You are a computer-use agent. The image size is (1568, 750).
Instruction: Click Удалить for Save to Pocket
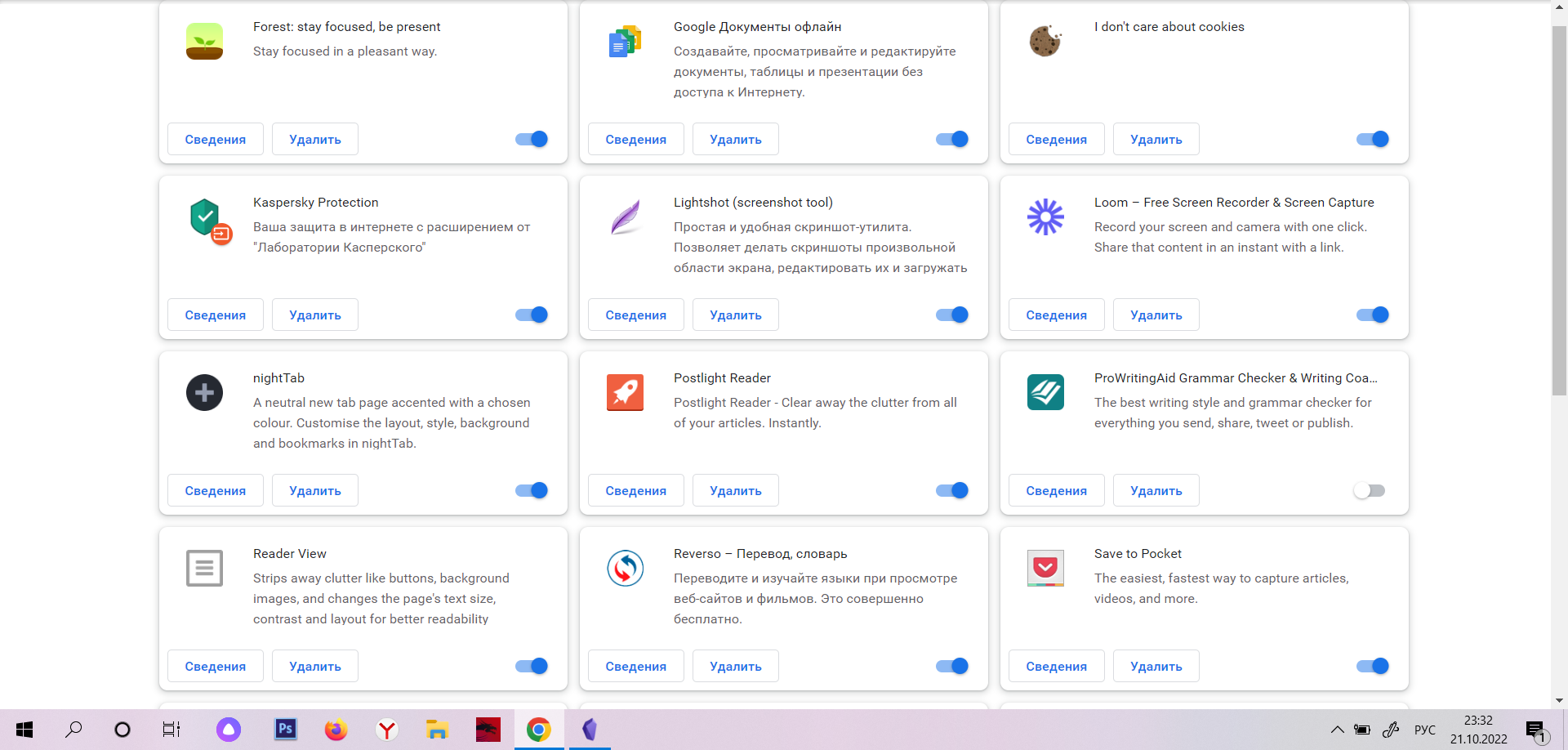coord(1156,666)
